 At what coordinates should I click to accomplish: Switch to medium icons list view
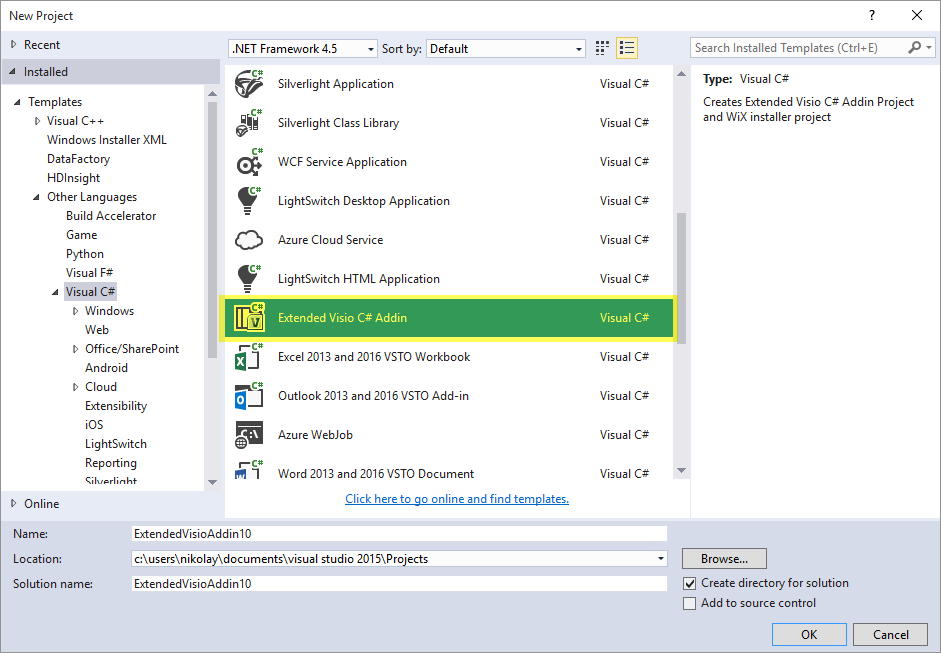click(x=627, y=48)
